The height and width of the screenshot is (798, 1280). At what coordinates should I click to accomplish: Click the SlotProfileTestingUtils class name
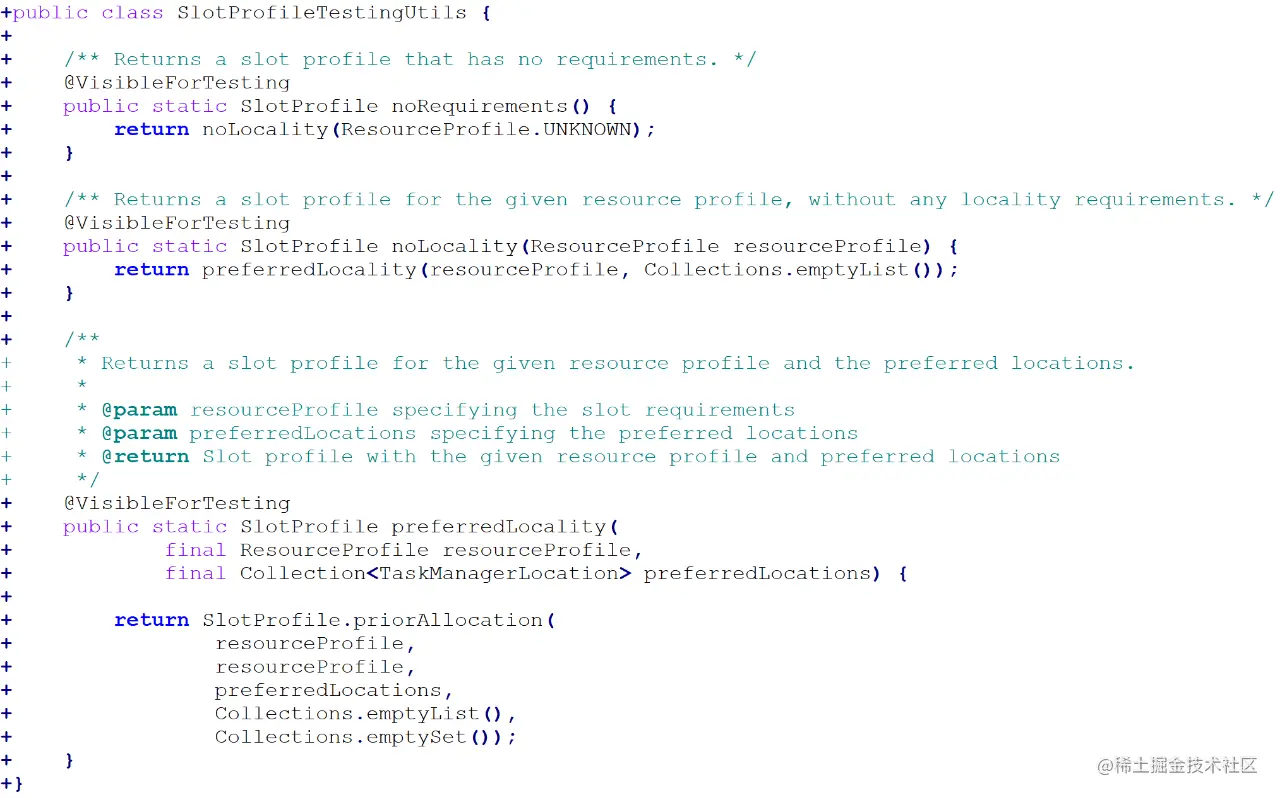321,13
